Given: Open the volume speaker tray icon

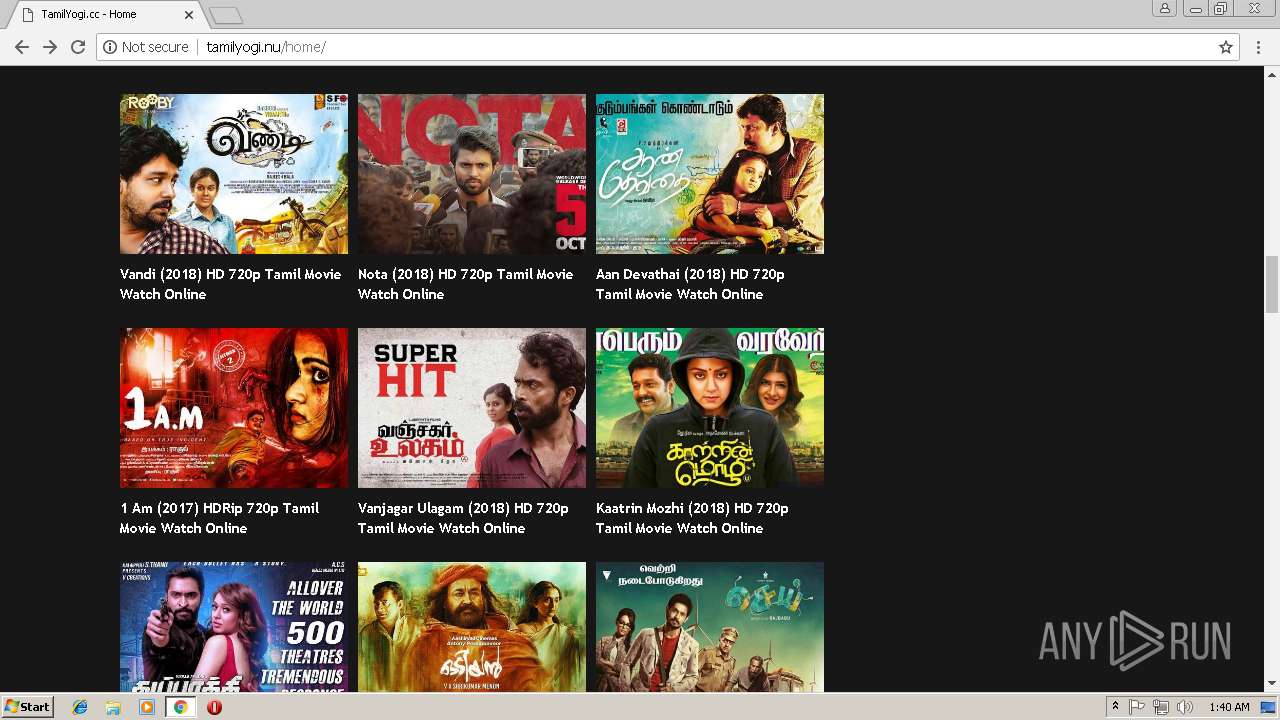Looking at the screenshot, I should (1185, 707).
